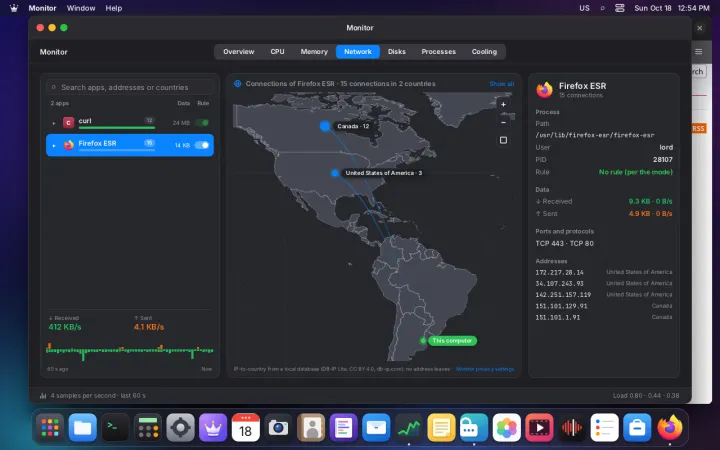Select the address 142.251.157.119
The image size is (720, 450).
[x=563, y=294]
